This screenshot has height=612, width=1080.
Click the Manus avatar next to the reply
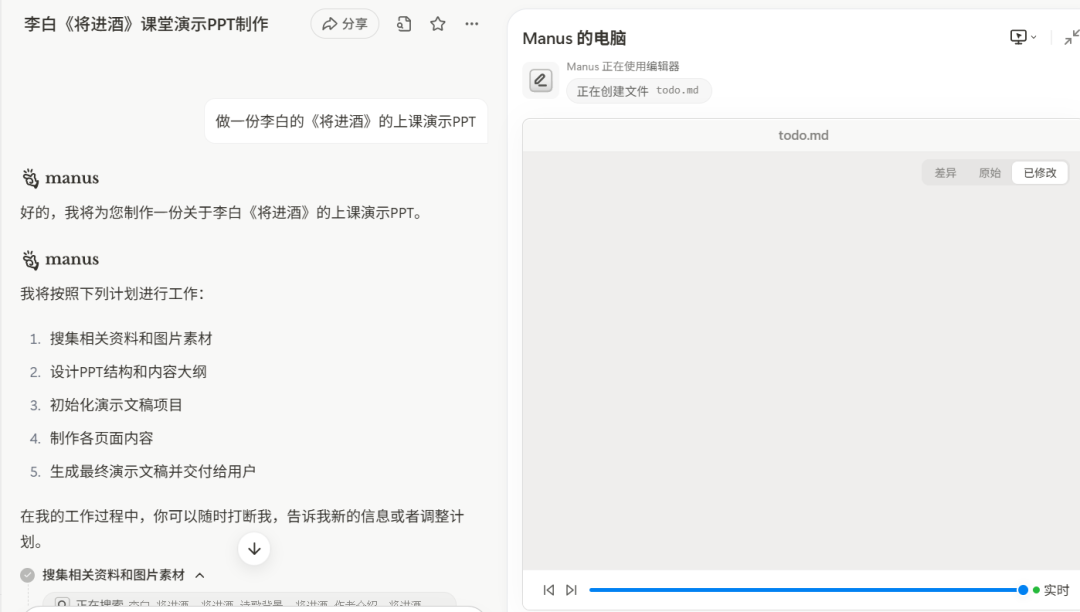tap(29, 177)
